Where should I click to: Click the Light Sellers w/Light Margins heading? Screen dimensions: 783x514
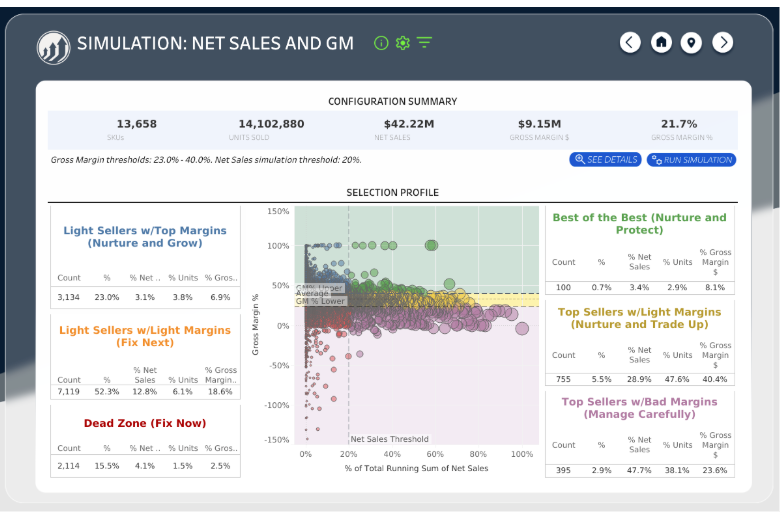(x=145, y=336)
